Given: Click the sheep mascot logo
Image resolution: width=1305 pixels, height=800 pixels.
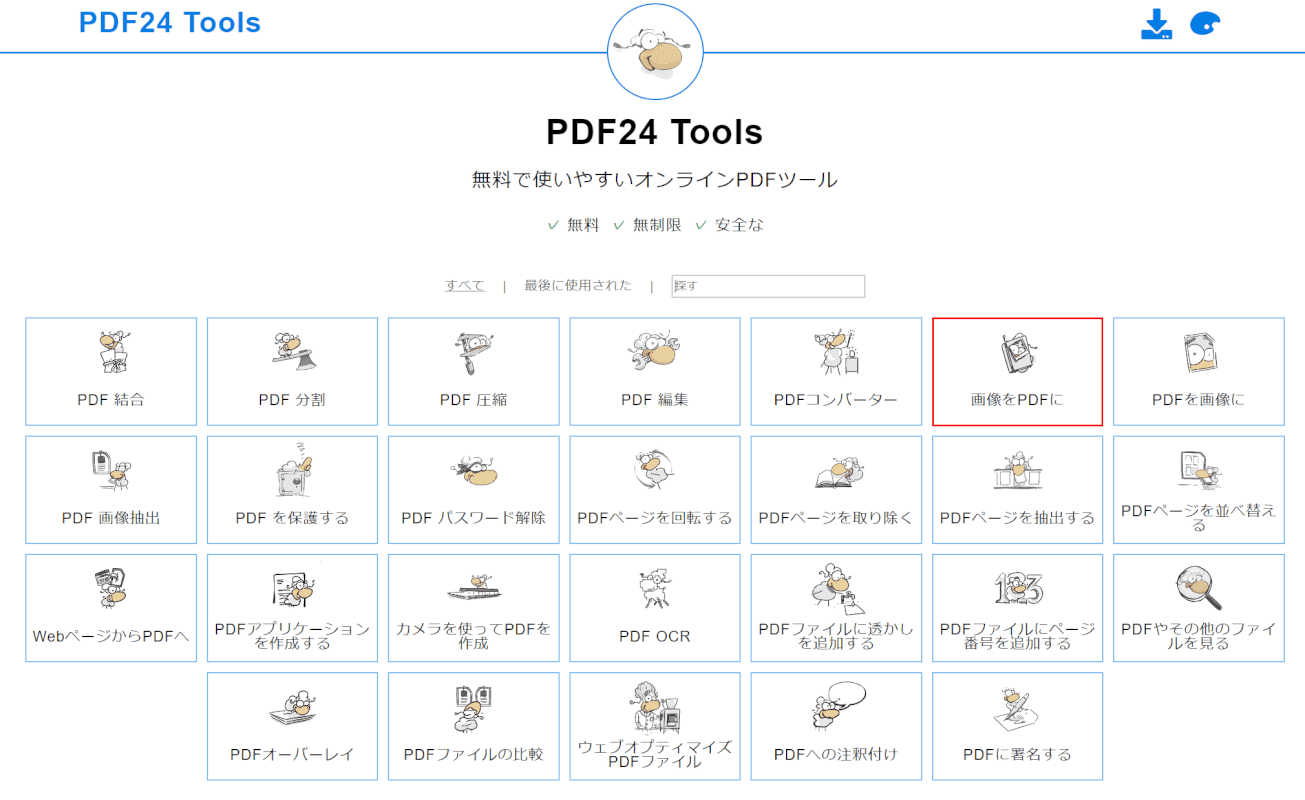Looking at the screenshot, I should [x=655, y=50].
